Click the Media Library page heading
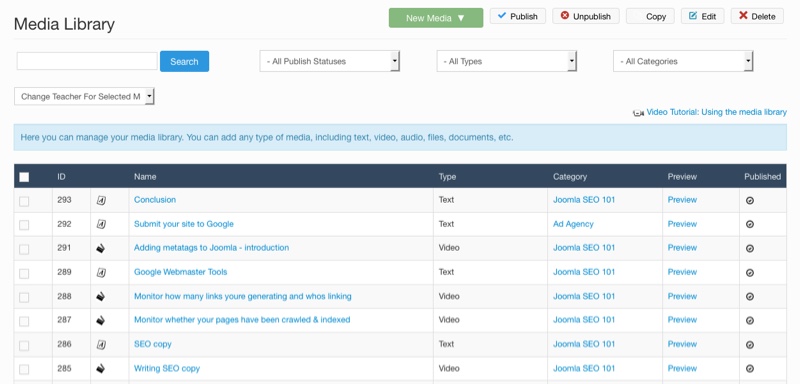This screenshot has width=800, height=384. click(x=64, y=24)
